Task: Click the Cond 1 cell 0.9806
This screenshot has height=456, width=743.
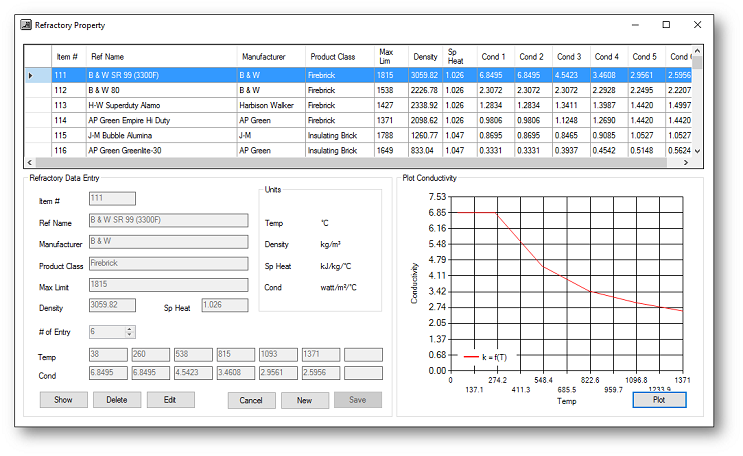Action: (495, 120)
